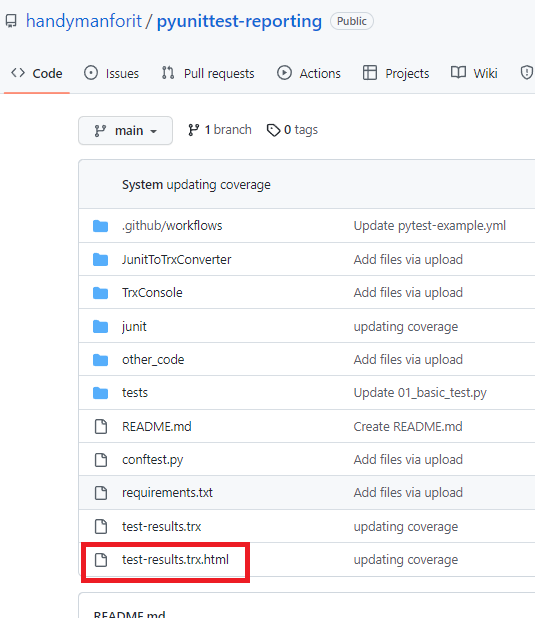Open the .github/workflows folder
This screenshot has height=618, width=535.
coord(172,226)
